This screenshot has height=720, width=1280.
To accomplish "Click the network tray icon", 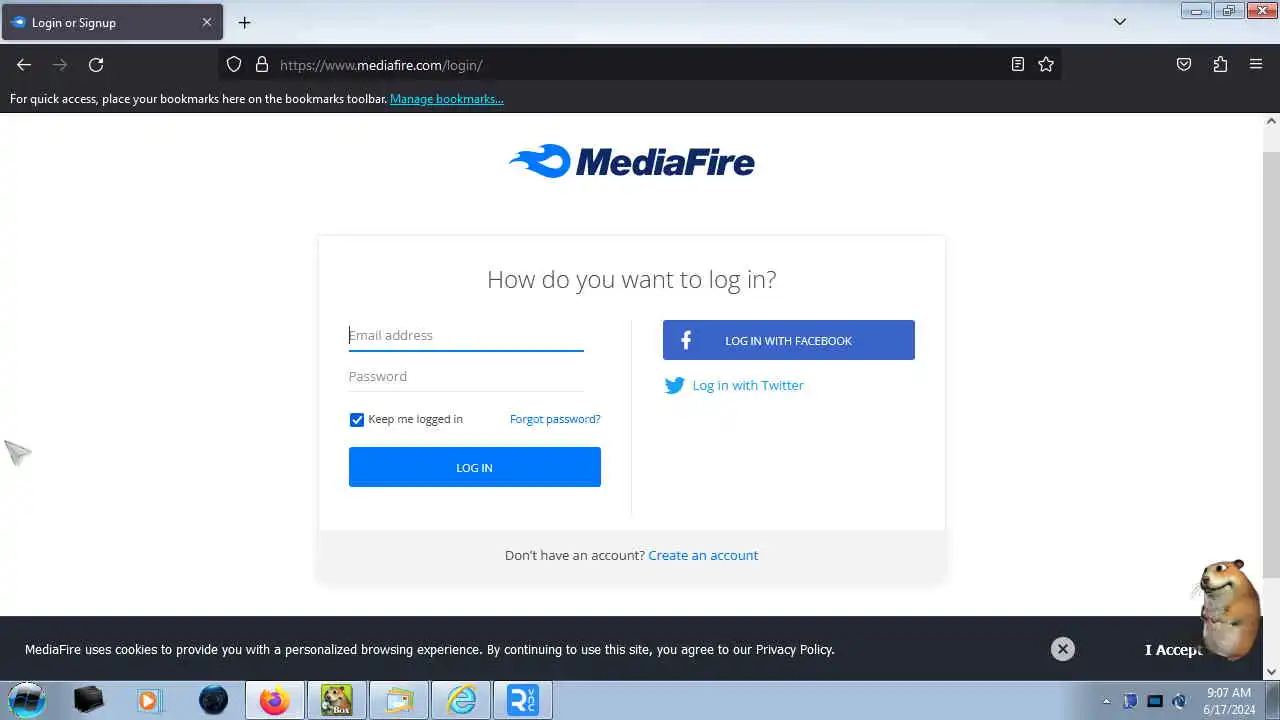I will [x=1155, y=701].
